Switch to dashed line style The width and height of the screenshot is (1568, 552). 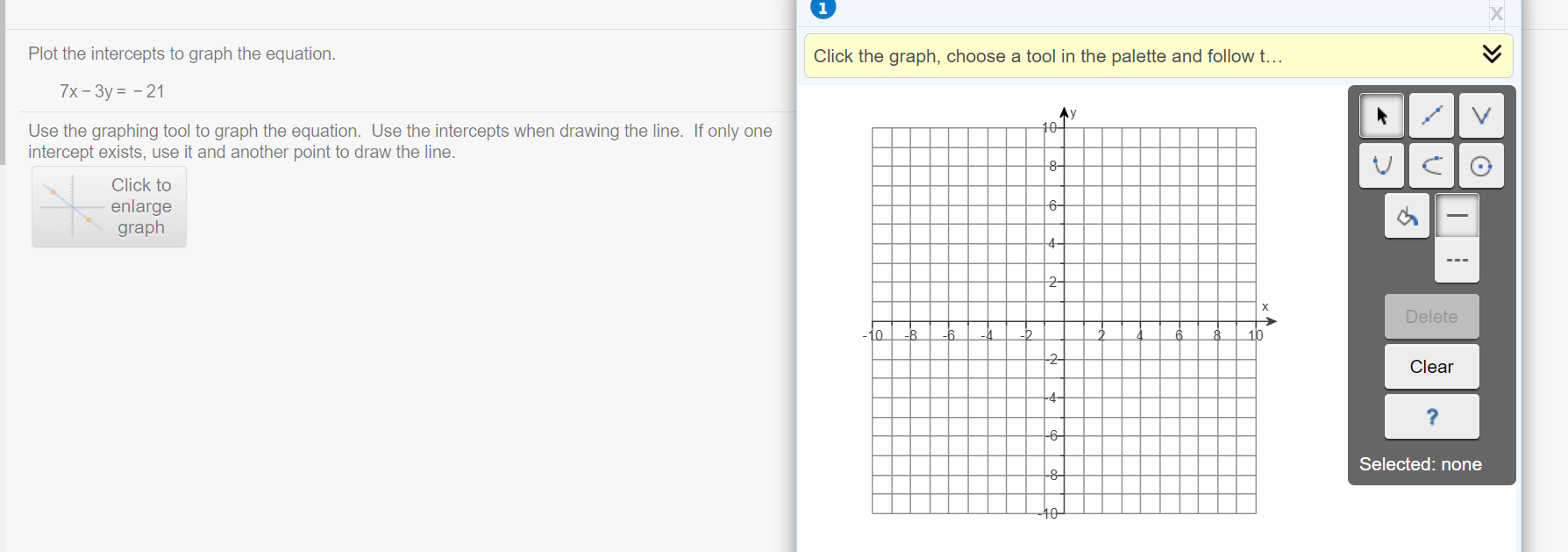point(1457,261)
